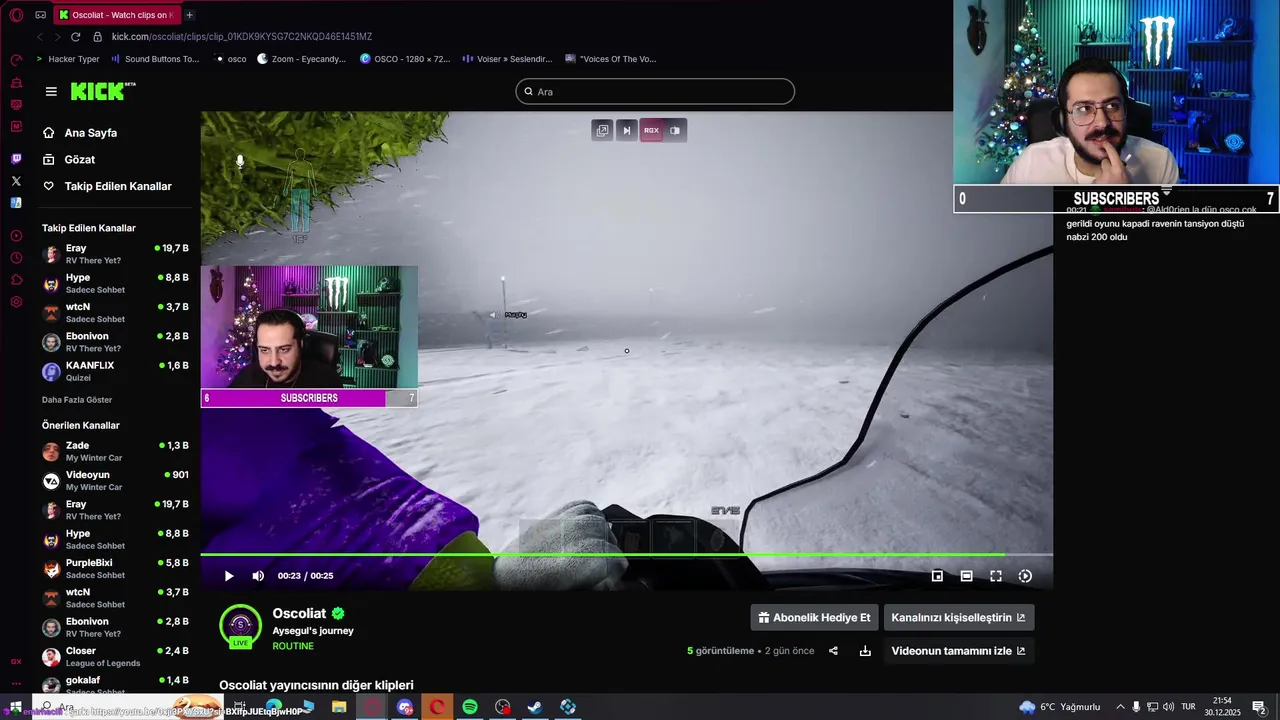Open Spotify from the taskbar
Screen dimensions: 1280x720
(x=470, y=707)
